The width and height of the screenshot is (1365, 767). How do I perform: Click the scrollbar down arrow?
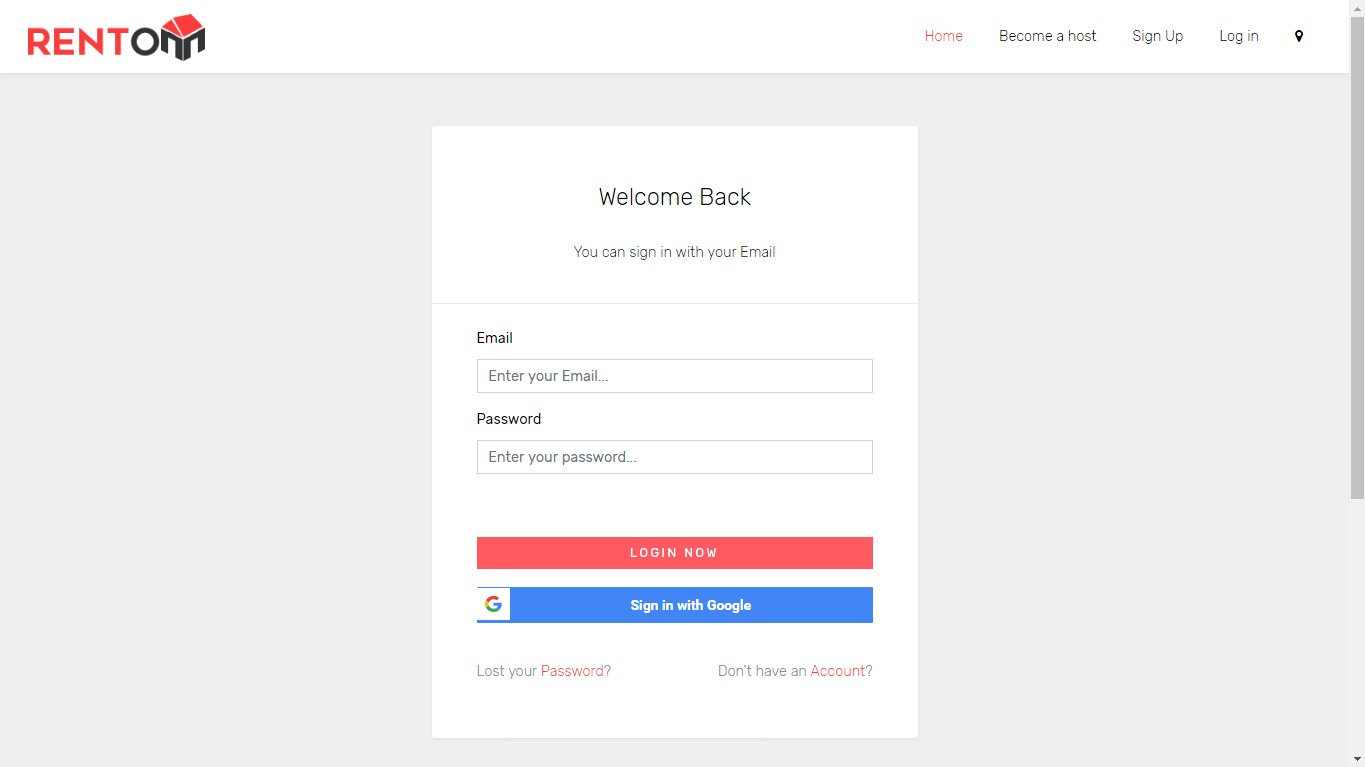[x=1357, y=759]
